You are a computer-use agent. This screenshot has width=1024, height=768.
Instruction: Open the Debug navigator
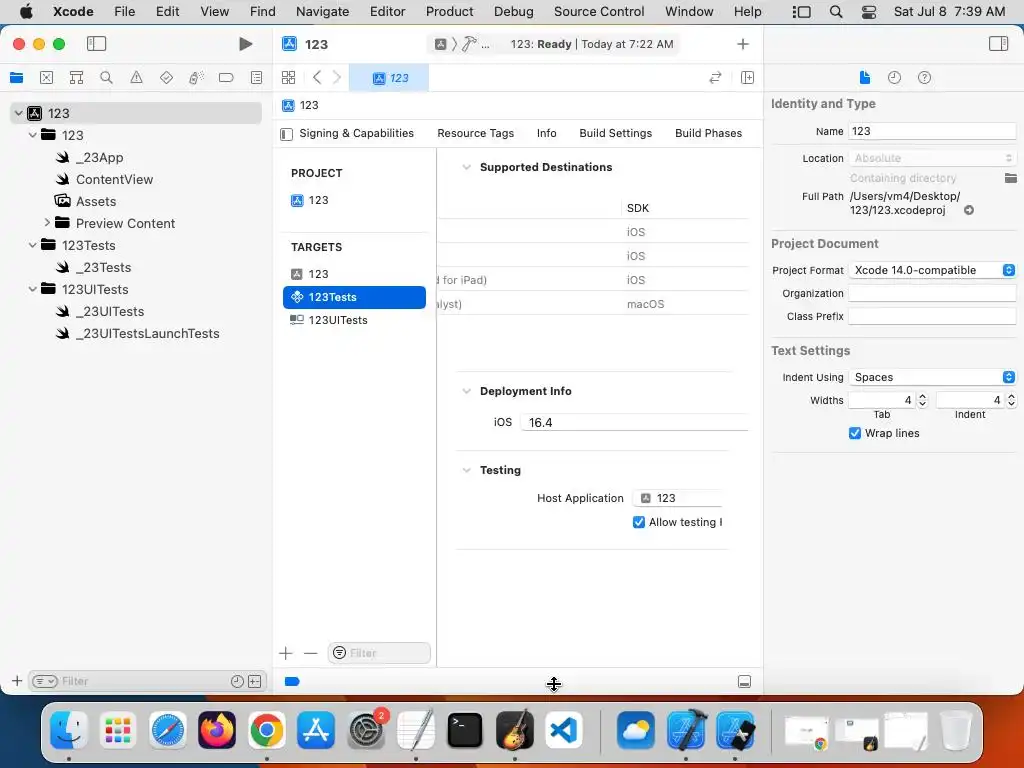pos(196,78)
